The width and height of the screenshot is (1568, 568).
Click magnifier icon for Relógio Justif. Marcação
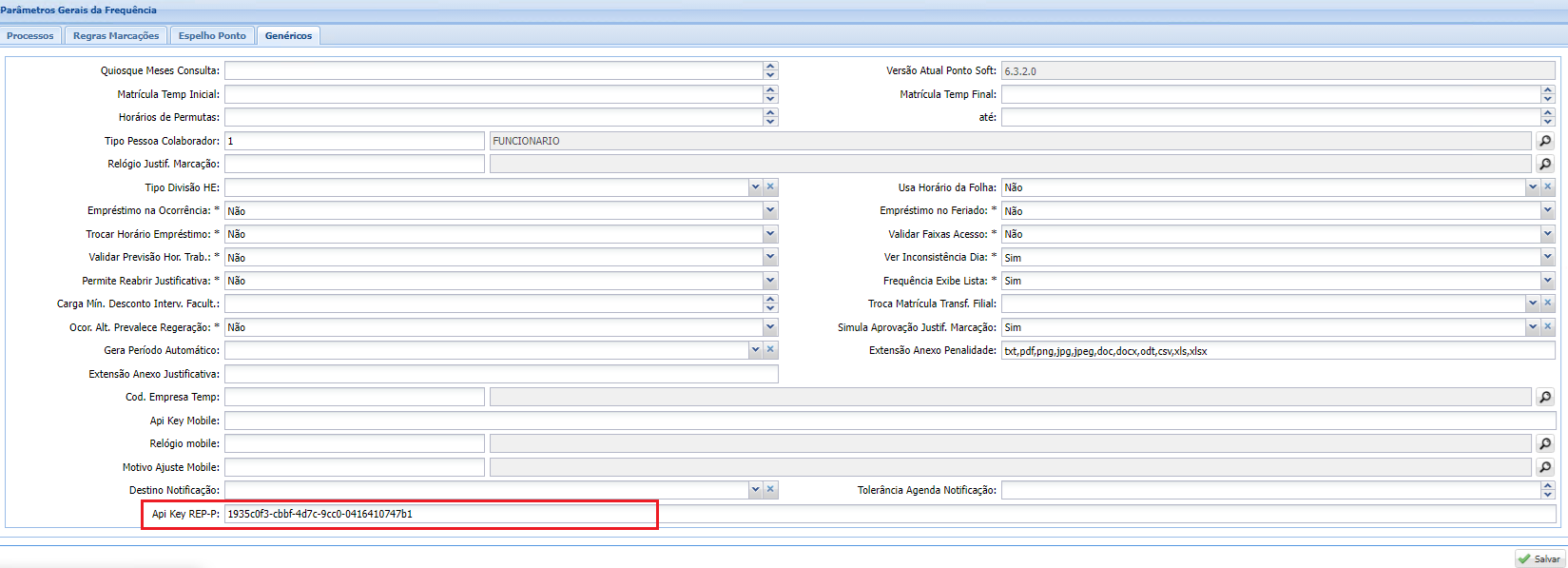point(1545,164)
